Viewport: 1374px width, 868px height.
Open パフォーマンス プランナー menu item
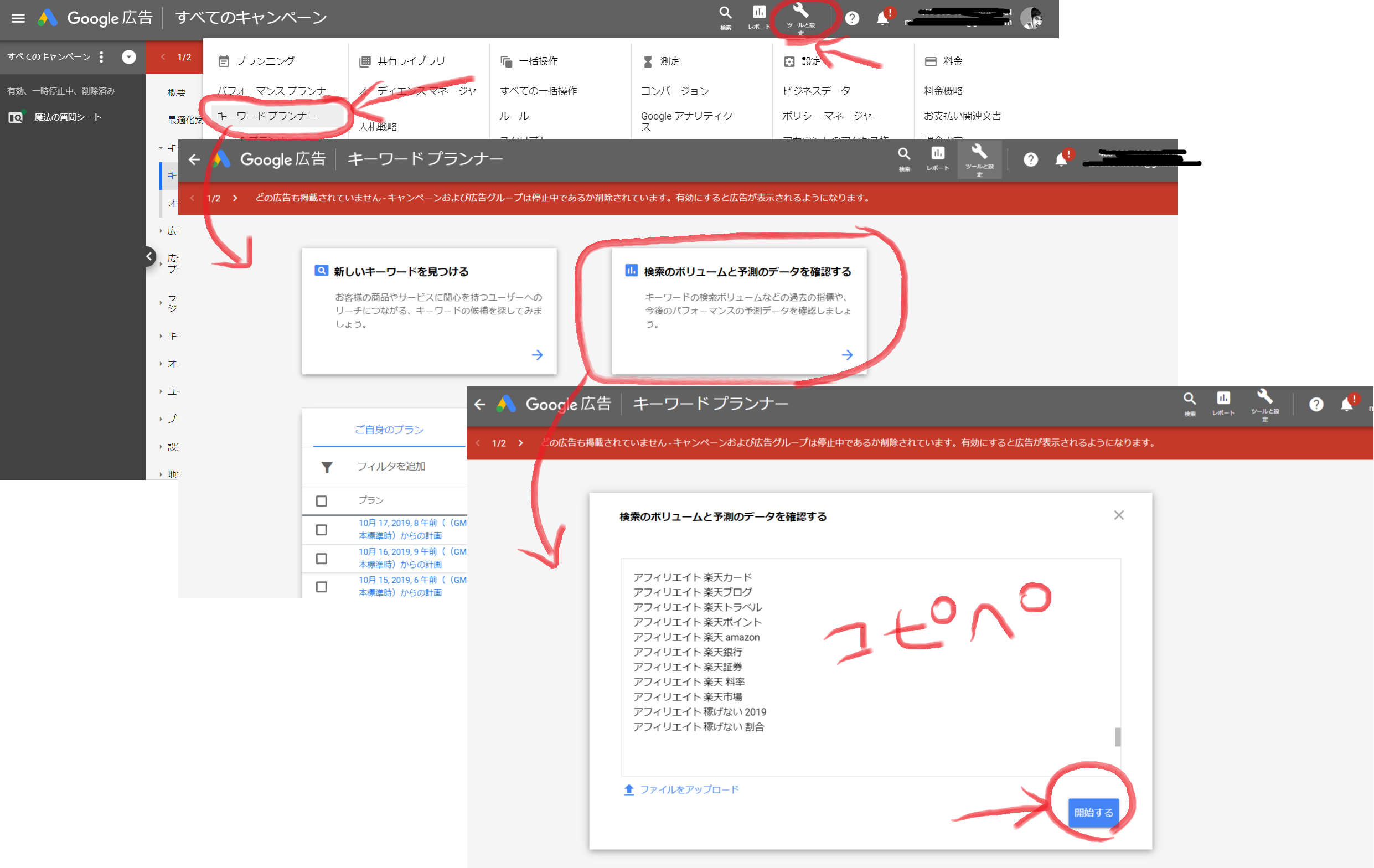click(x=276, y=91)
